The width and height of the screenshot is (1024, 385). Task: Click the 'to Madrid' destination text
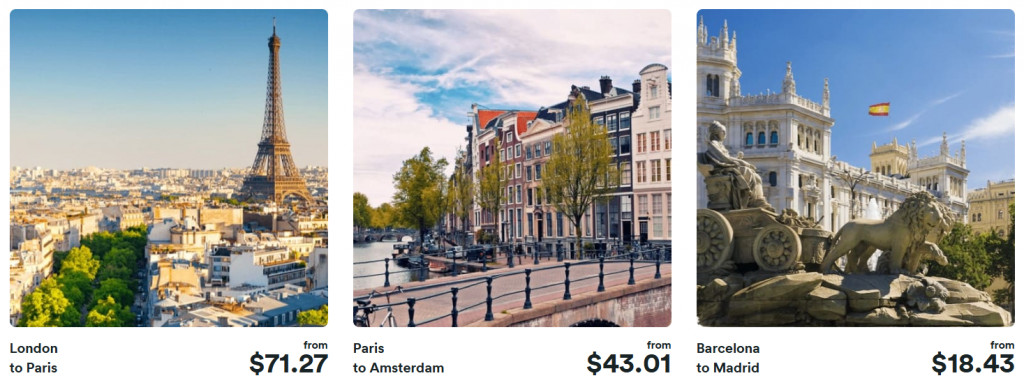728,368
